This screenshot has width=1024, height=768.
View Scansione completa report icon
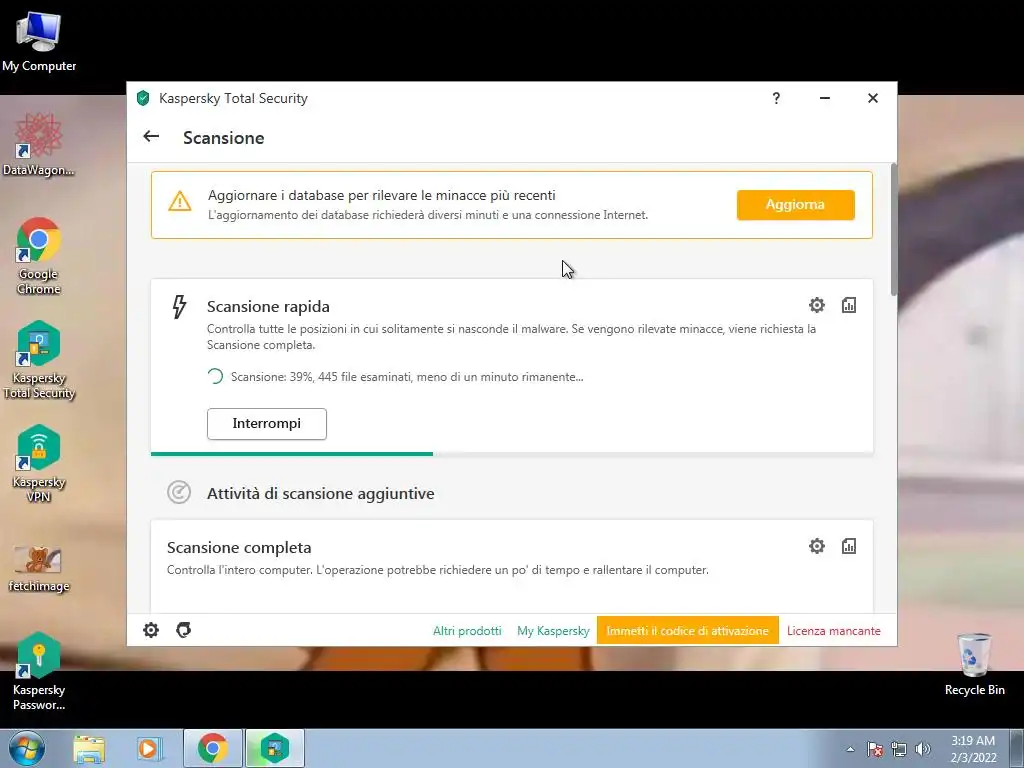tap(848, 546)
